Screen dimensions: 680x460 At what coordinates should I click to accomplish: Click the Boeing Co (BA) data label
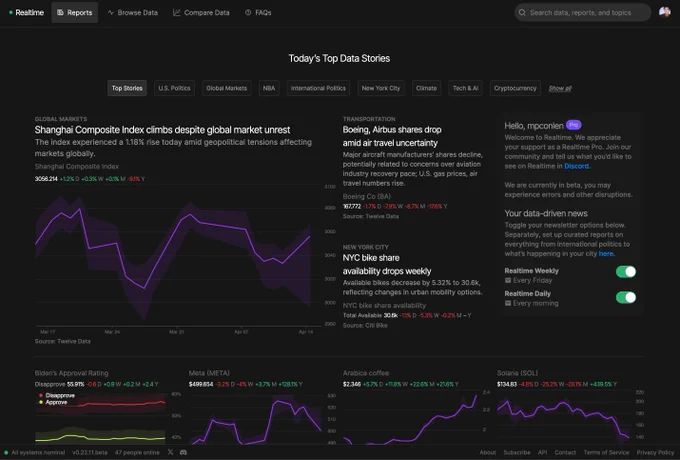point(366,196)
